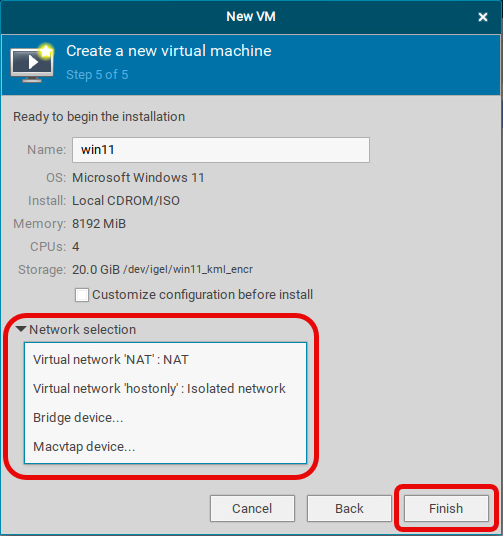503x536 pixels.
Task: Select the Macvtap device... entry
Action: click(165, 447)
